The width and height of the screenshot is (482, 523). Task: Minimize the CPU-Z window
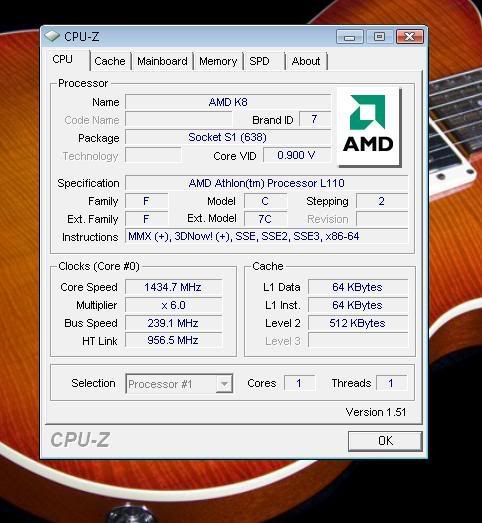[x=350, y=37]
